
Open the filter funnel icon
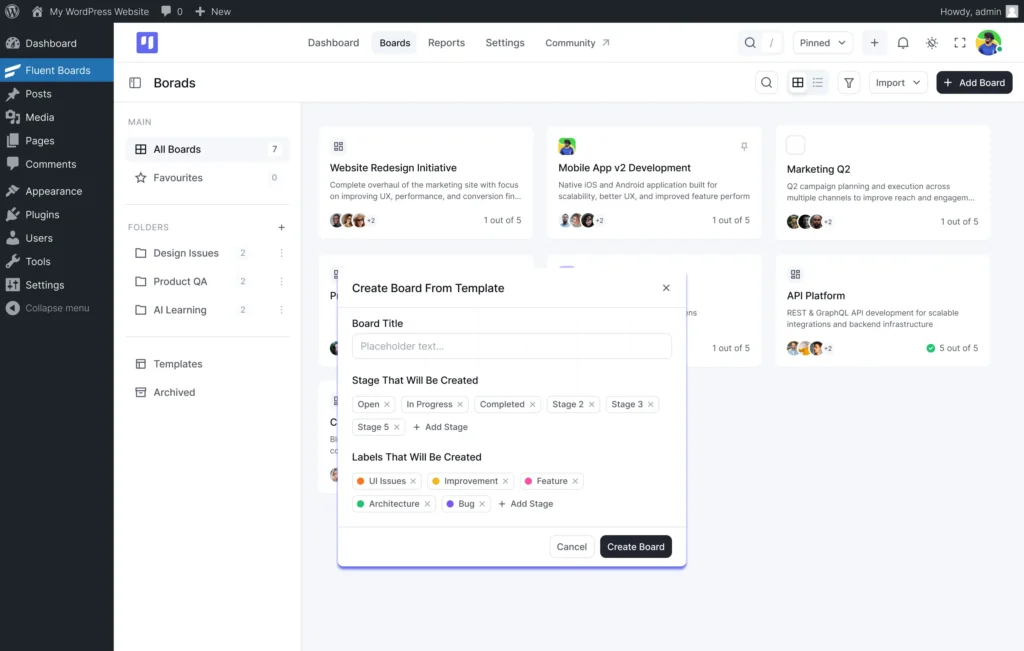(x=848, y=83)
